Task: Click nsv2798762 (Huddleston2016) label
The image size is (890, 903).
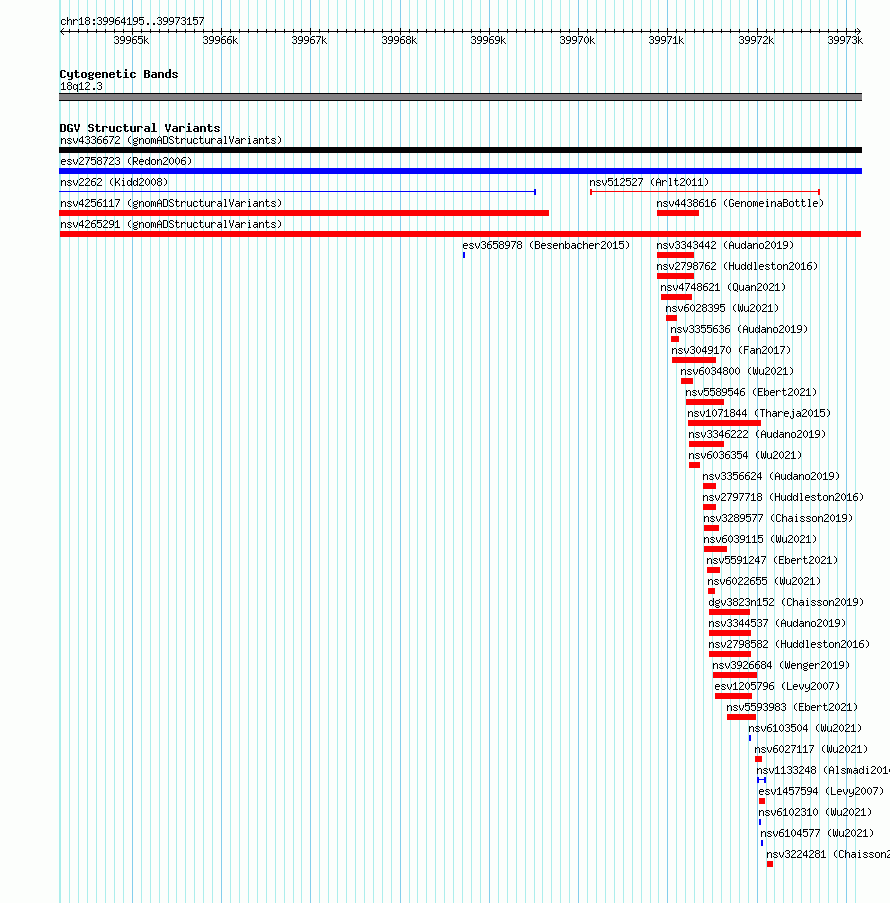Action: (737, 266)
